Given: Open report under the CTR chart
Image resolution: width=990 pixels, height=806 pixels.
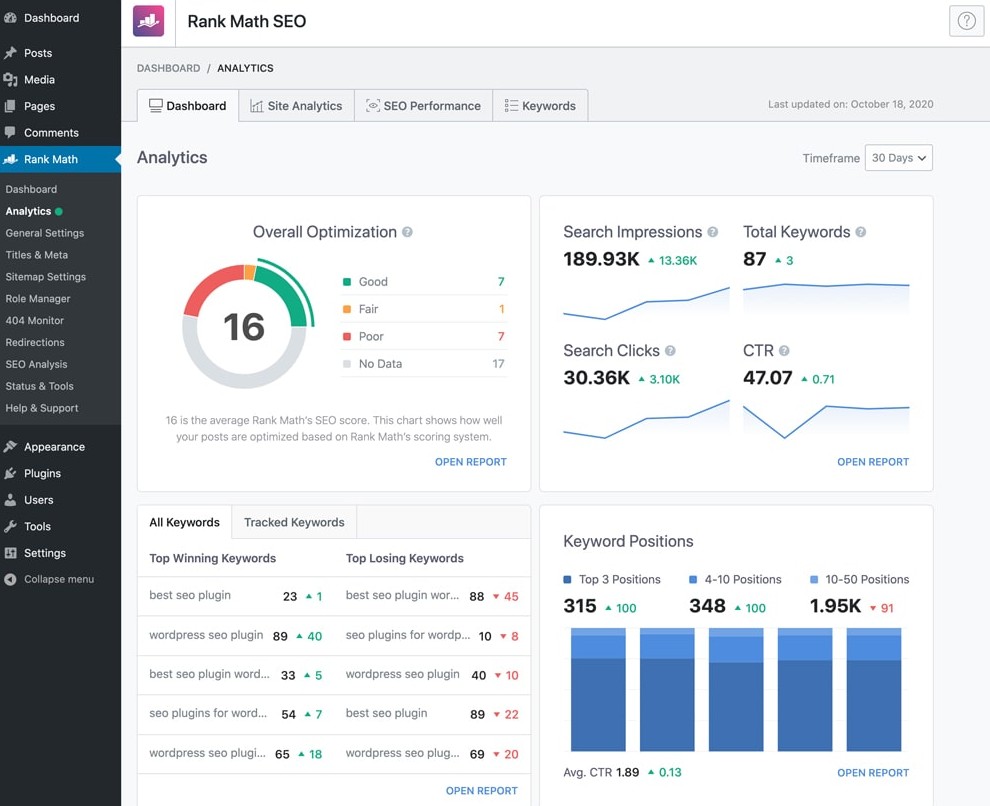Looking at the screenshot, I should pos(873,462).
